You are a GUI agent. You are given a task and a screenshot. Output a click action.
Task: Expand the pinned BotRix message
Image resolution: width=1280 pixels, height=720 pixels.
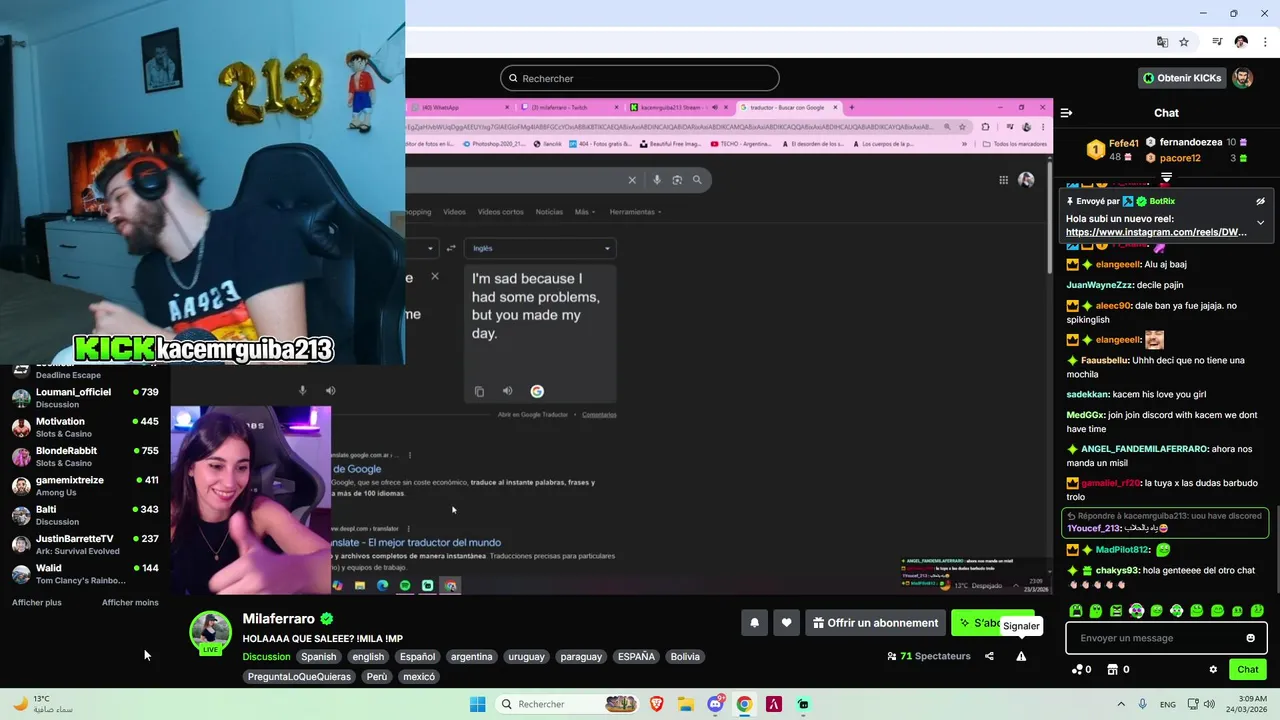(x=1260, y=222)
